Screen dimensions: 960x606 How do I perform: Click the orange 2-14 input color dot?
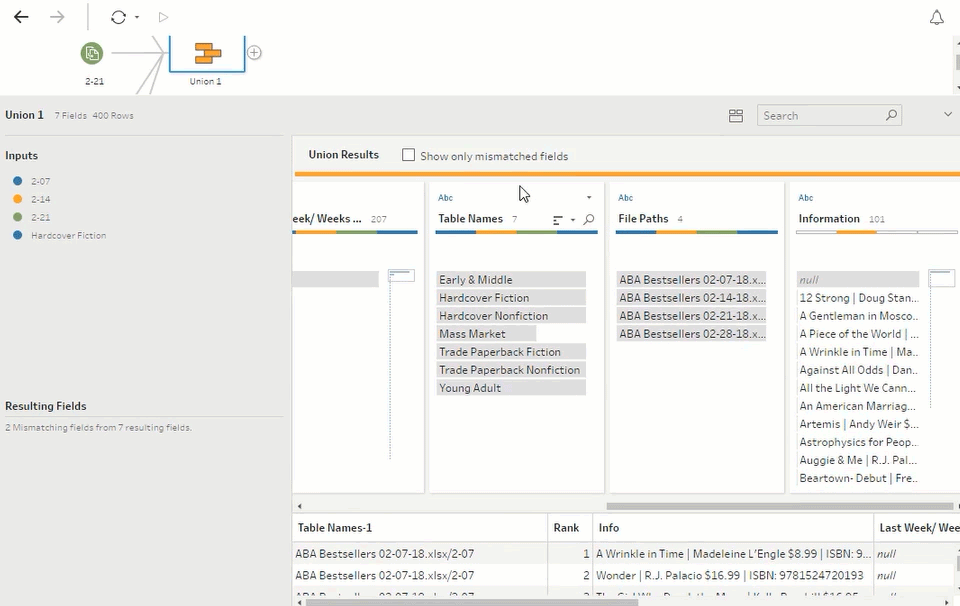(x=18, y=199)
